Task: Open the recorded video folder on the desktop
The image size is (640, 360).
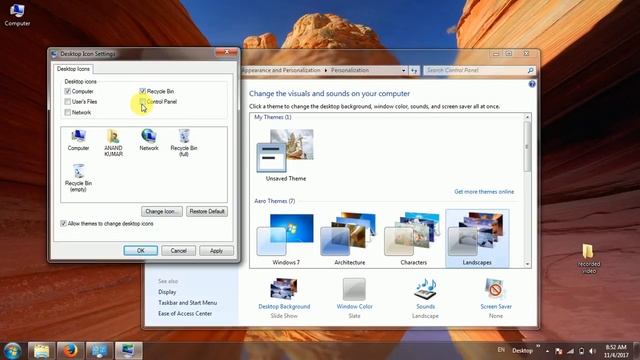Action: click(x=588, y=259)
